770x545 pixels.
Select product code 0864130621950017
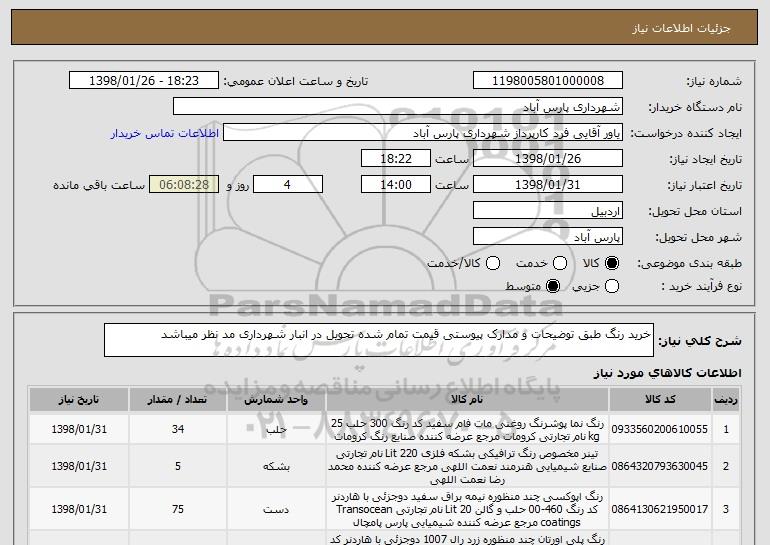point(660,509)
